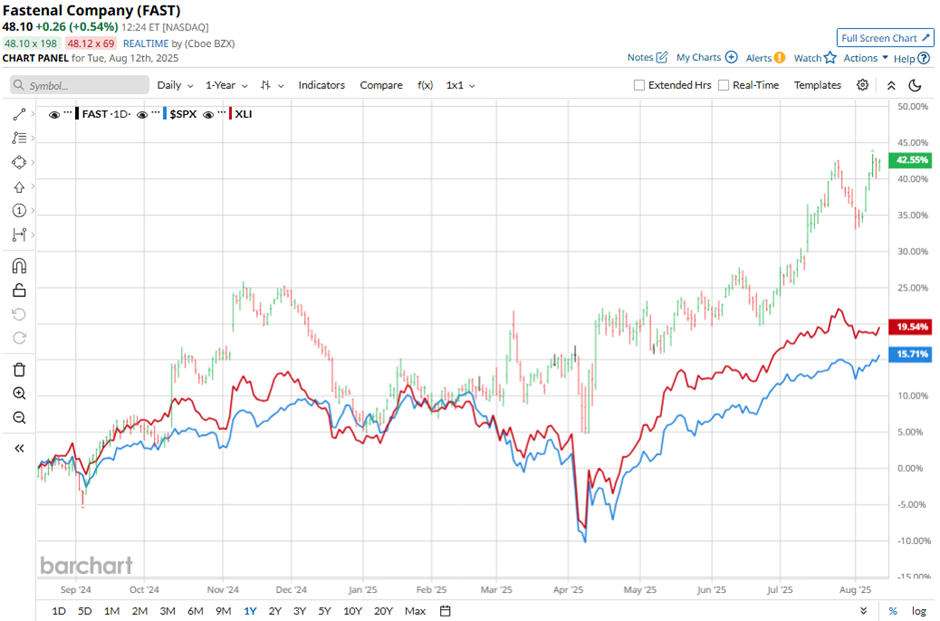The width and height of the screenshot is (940, 621).
Task: Open the Notes link
Action: (640, 58)
